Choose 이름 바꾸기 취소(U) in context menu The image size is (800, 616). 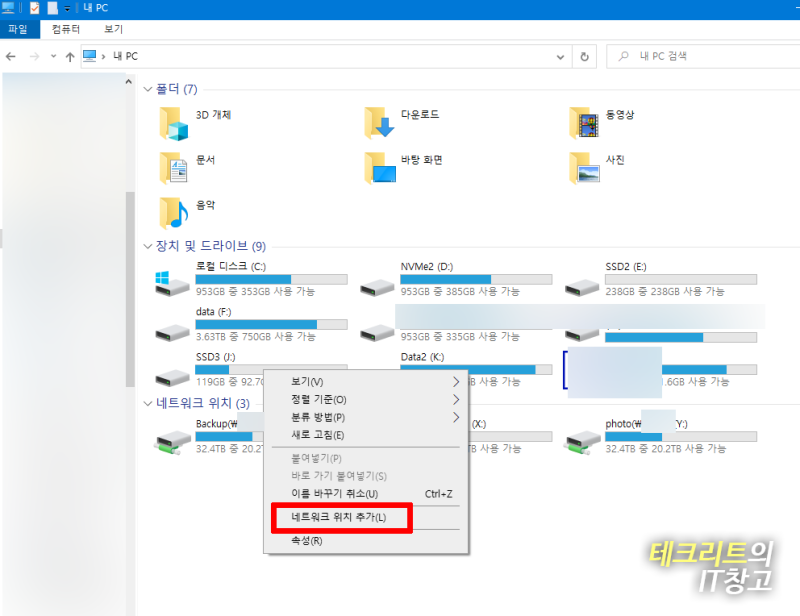(366, 494)
